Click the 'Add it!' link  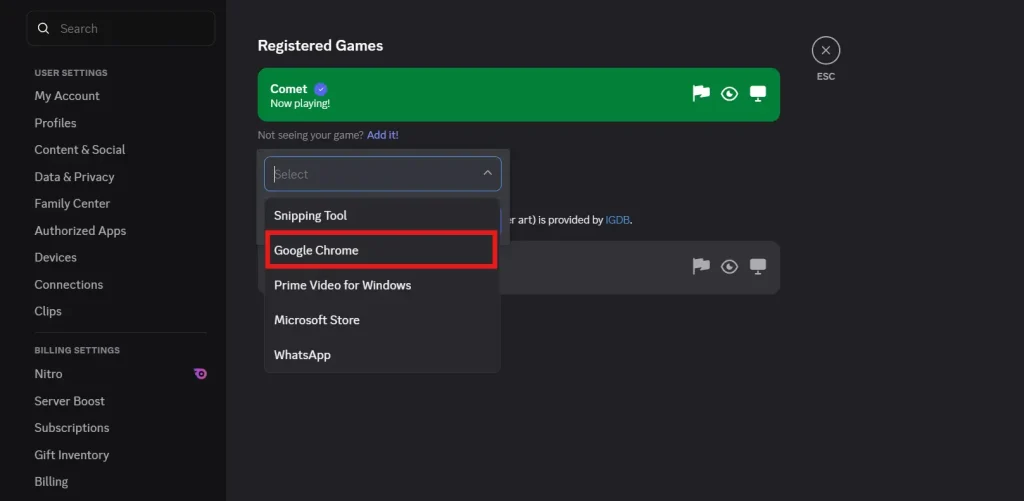(382, 135)
